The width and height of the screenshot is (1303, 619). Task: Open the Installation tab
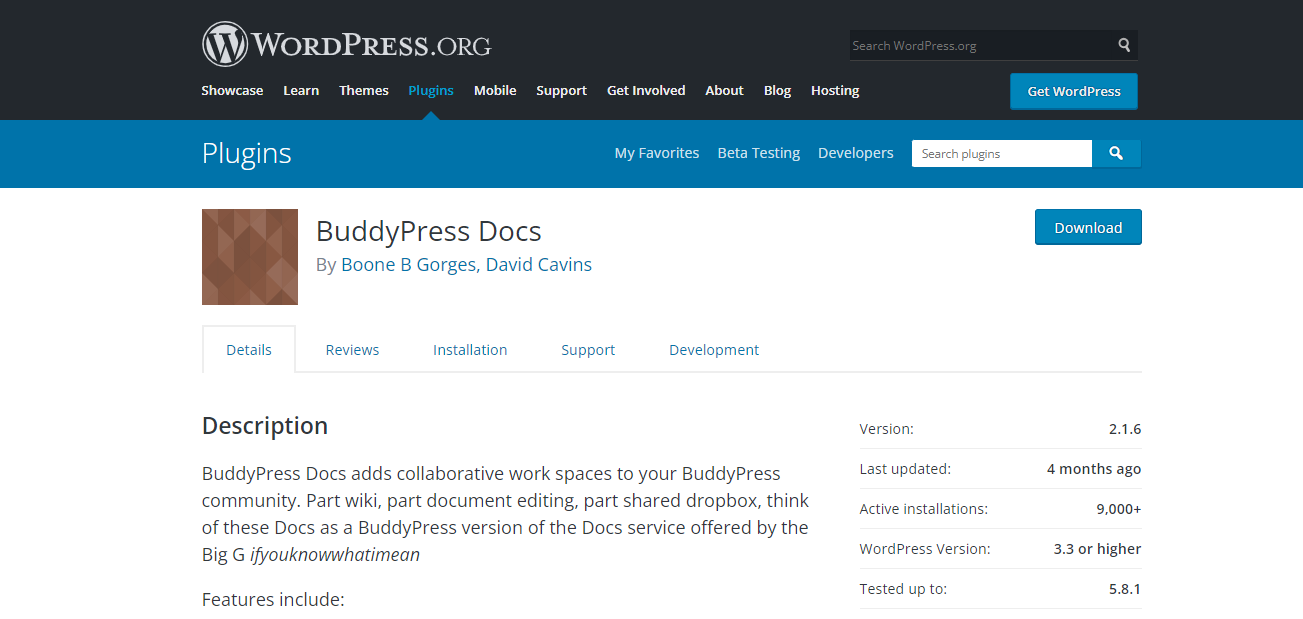(470, 349)
